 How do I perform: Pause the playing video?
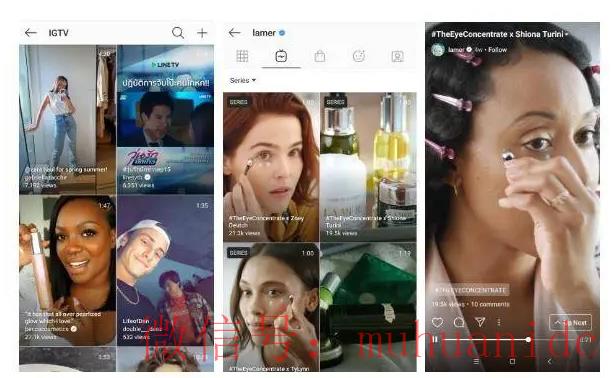[x=435, y=340]
